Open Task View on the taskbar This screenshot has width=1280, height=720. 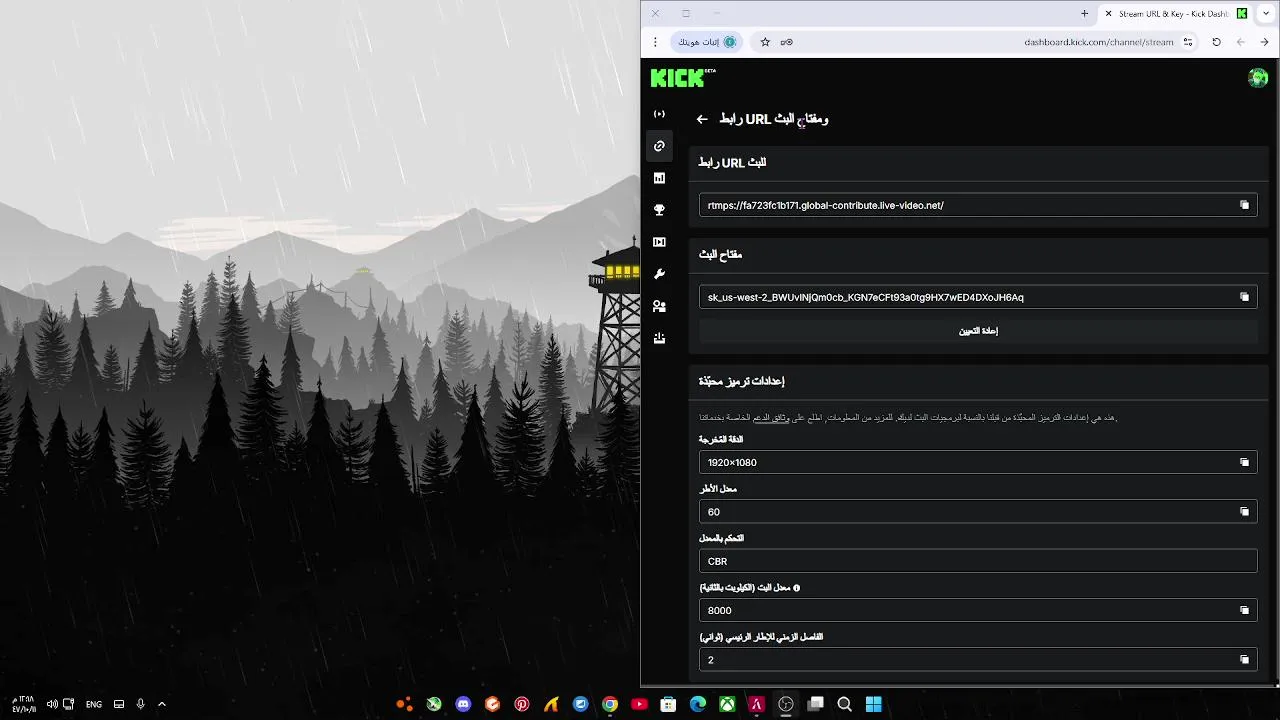(x=815, y=704)
